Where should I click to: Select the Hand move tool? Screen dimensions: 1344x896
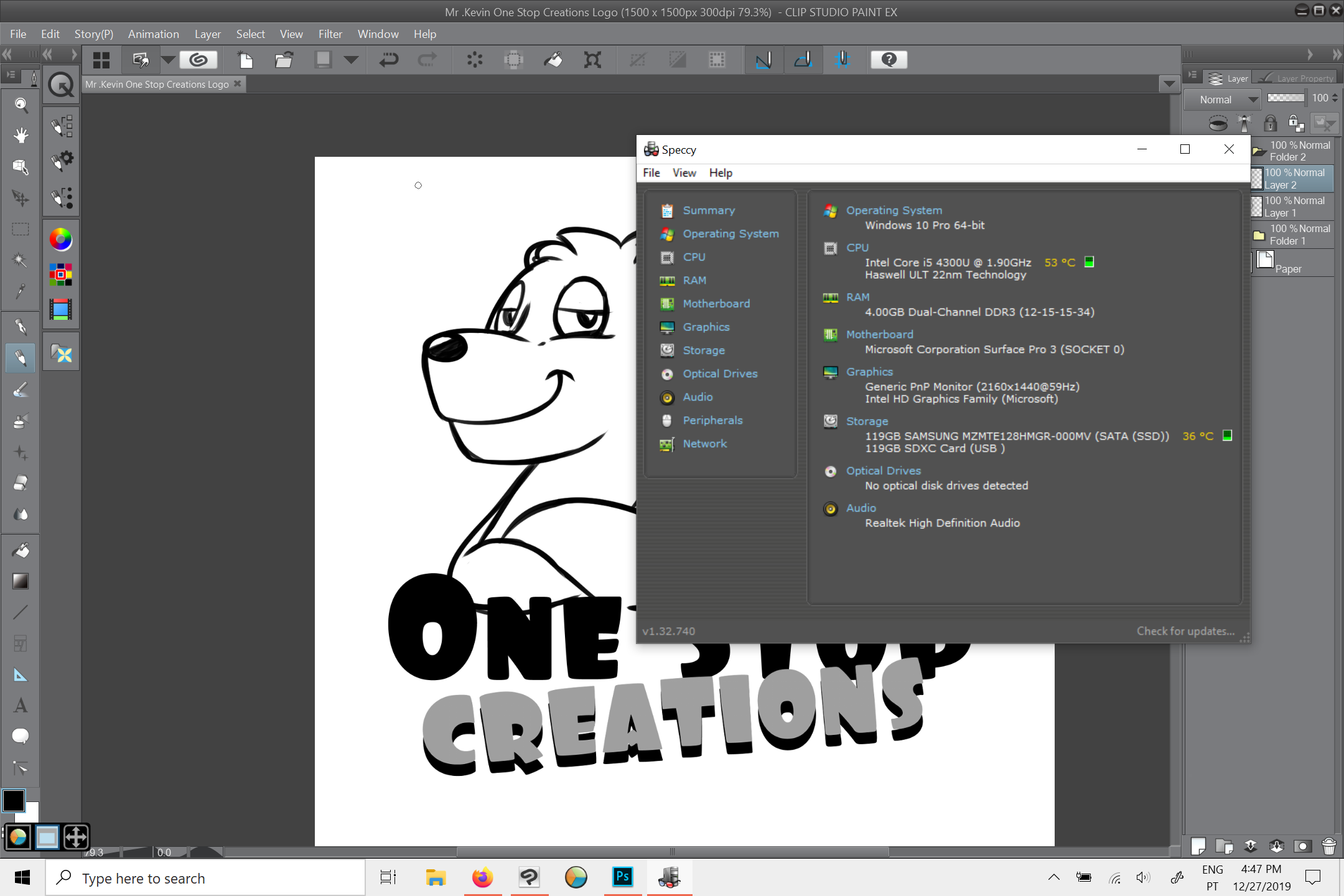[21, 135]
